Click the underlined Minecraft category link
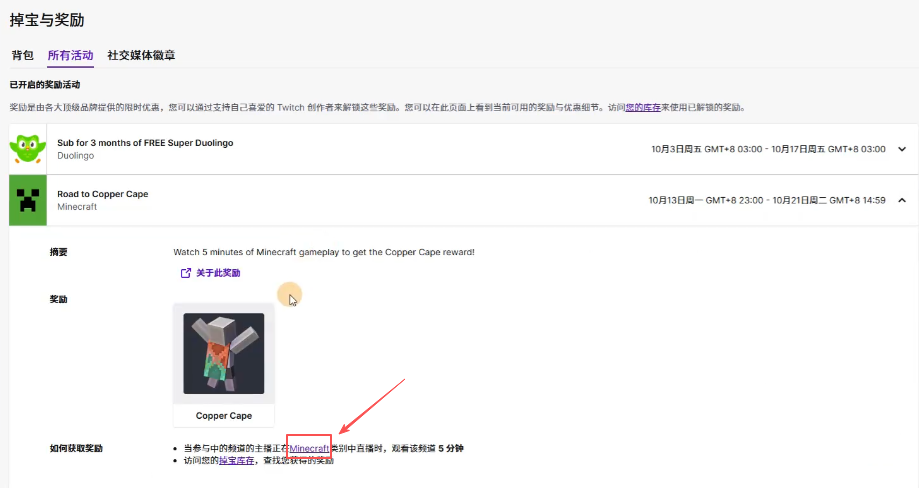919x488 pixels. (309, 448)
